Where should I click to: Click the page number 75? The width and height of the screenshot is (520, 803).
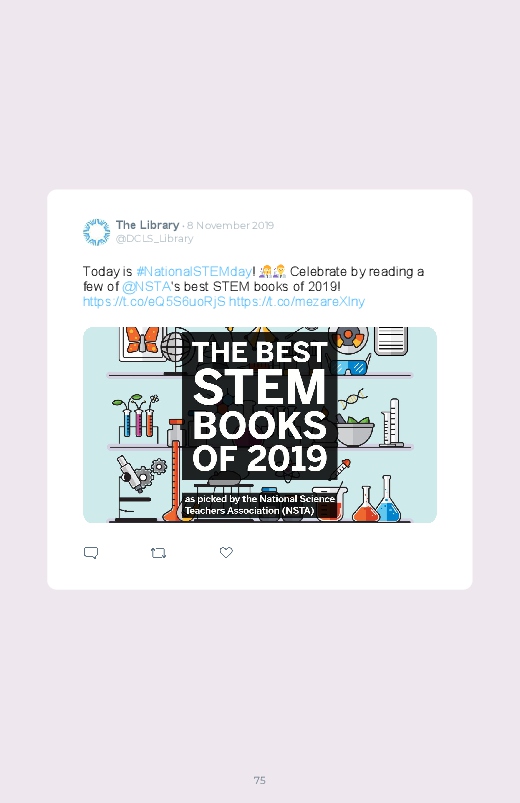coord(260,780)
